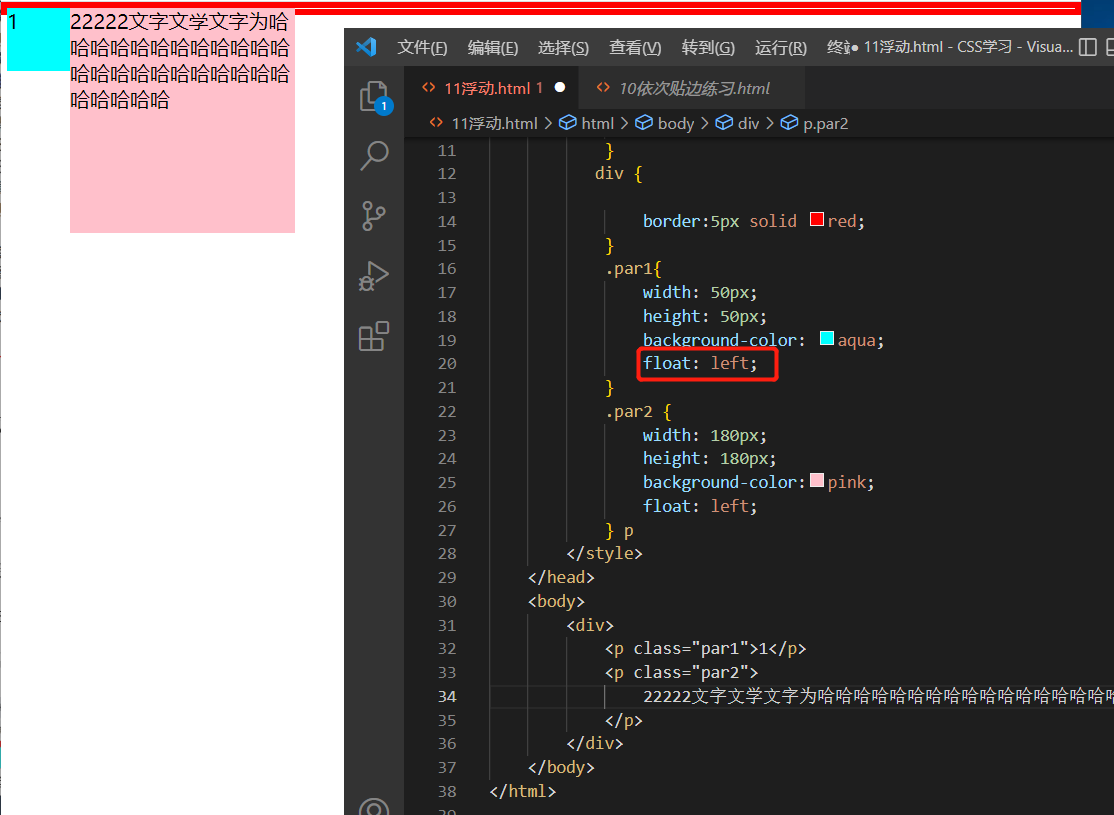Click the float: left; text on line 20
Screen dimensions: 1114x815
(x=701, y=363)
